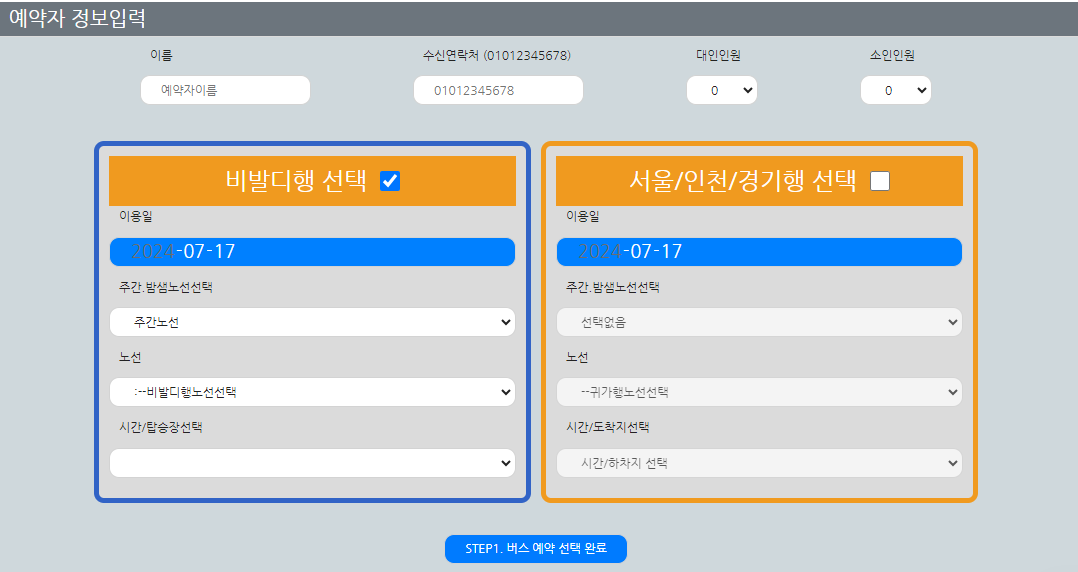Click the 01012345678 contact number field

click(x=498, y=90)
